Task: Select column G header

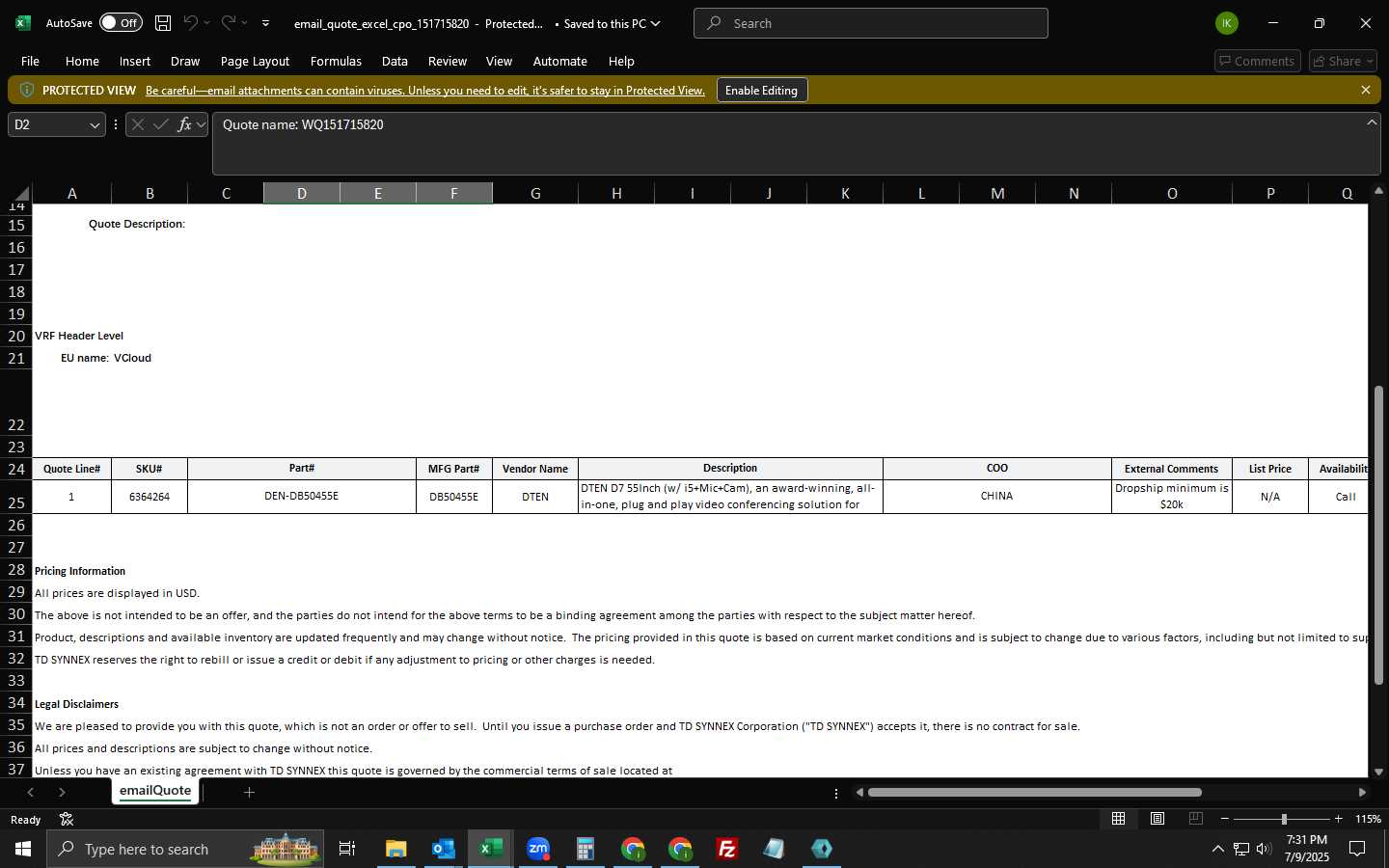Action: pos(535,193)
